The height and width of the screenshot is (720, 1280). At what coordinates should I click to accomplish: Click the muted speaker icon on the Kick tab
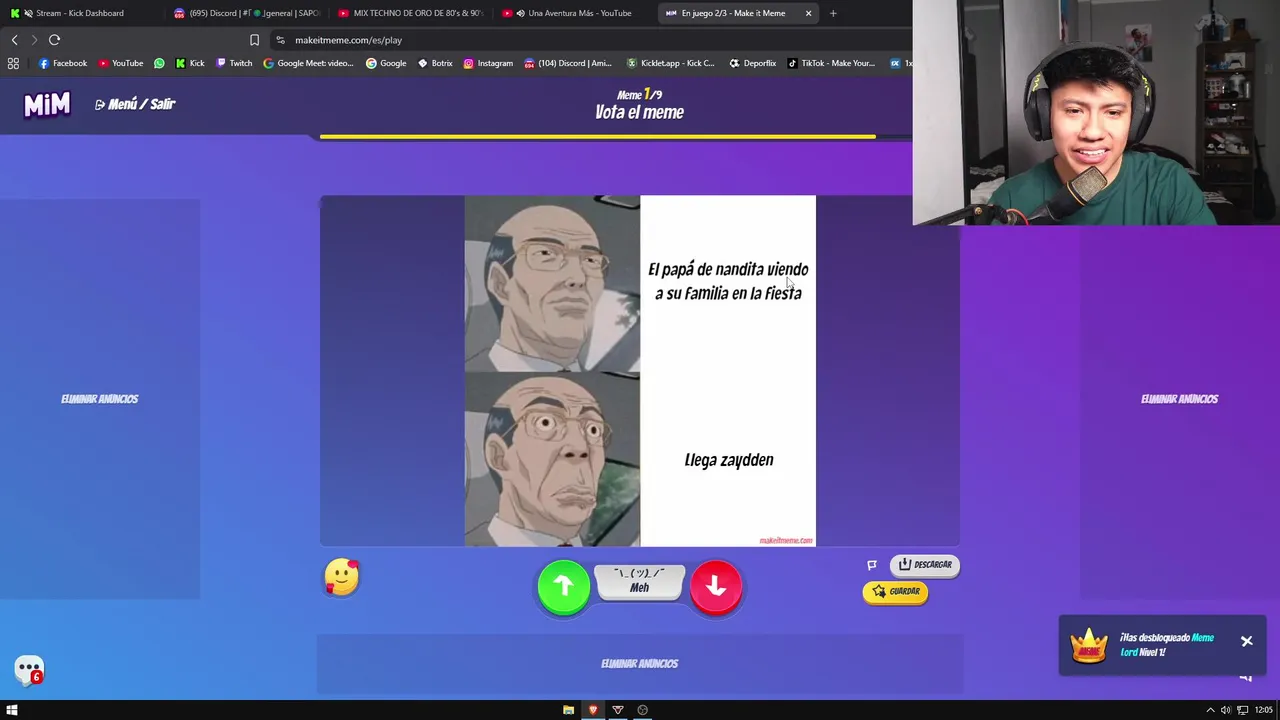[27, 13]
